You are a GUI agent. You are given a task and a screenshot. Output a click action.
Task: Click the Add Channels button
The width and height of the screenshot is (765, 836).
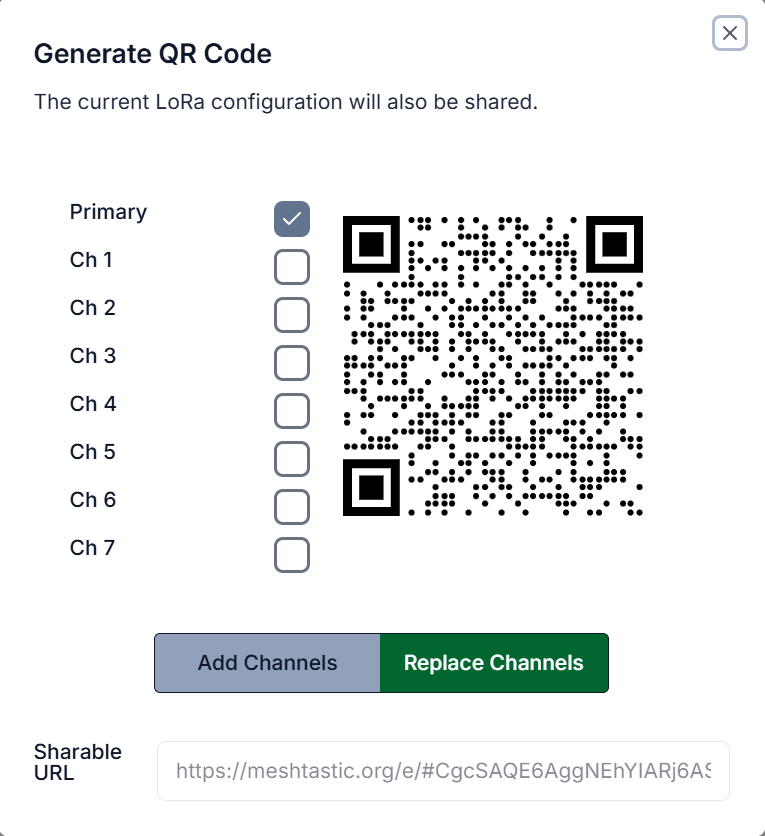[x=267, y=662]
